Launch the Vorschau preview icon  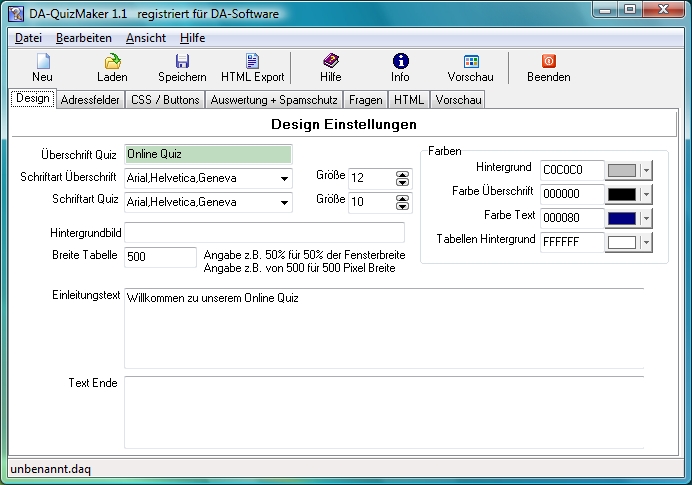(x=470, y=62)
